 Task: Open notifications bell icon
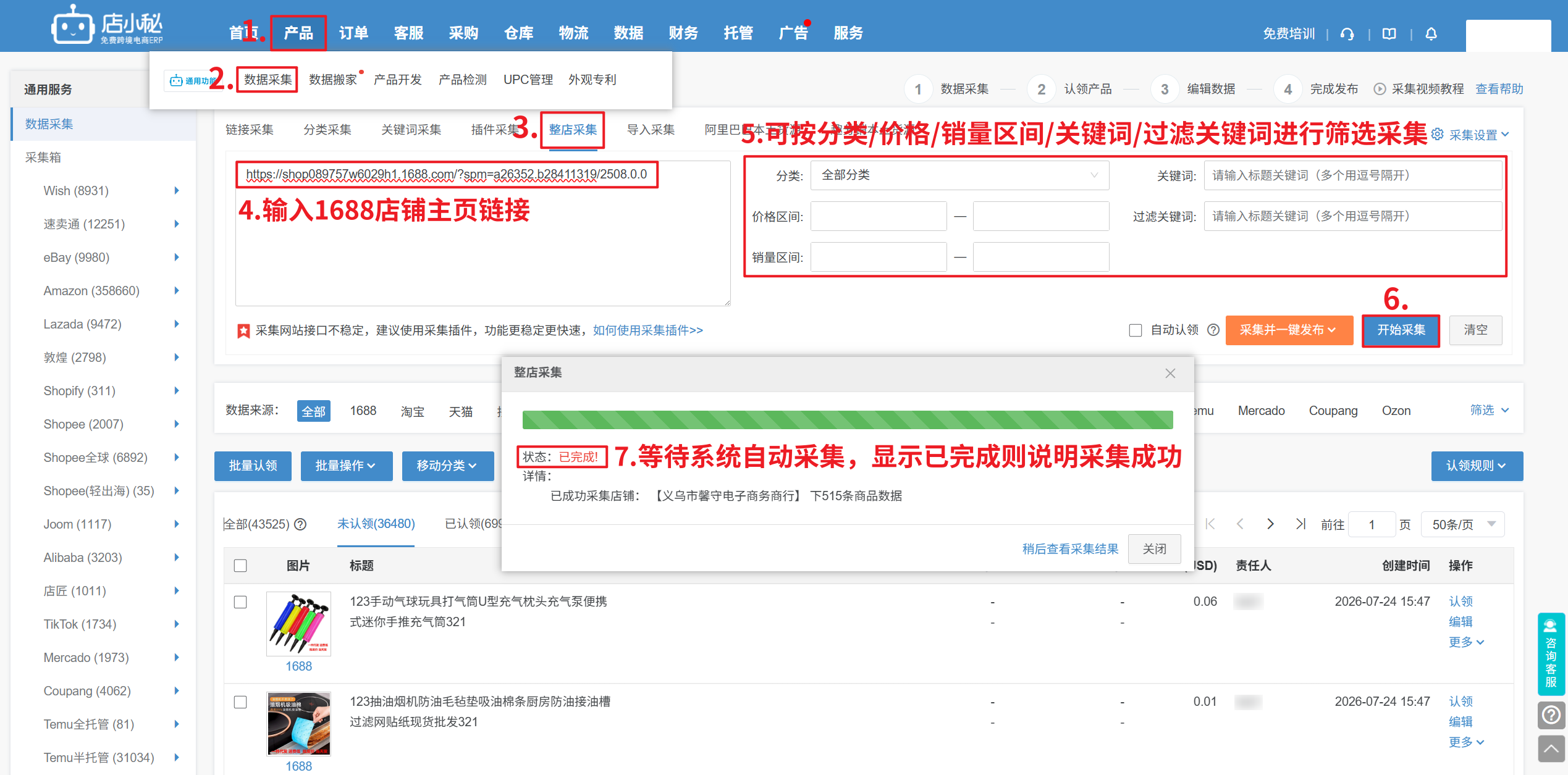coord(1431,33)
